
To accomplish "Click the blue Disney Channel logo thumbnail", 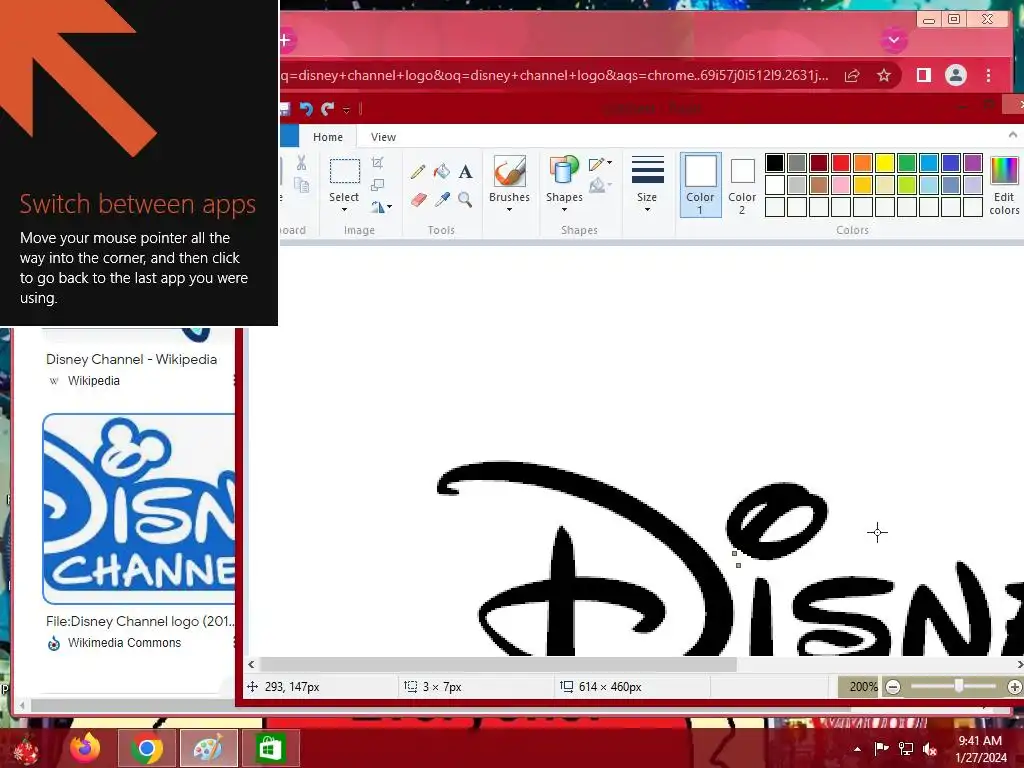I will pos(138,509).
